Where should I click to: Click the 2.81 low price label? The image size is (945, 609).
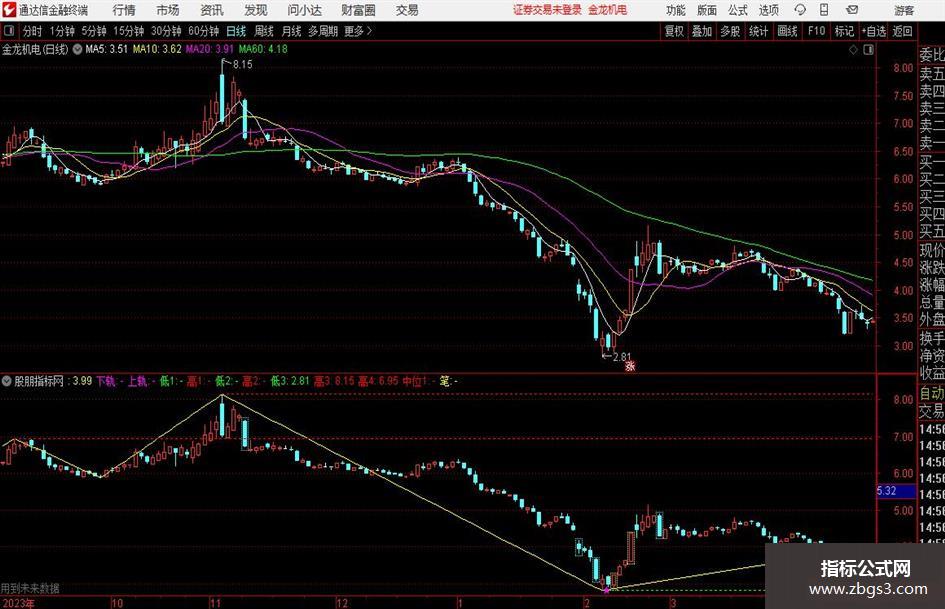click(622, 357)
